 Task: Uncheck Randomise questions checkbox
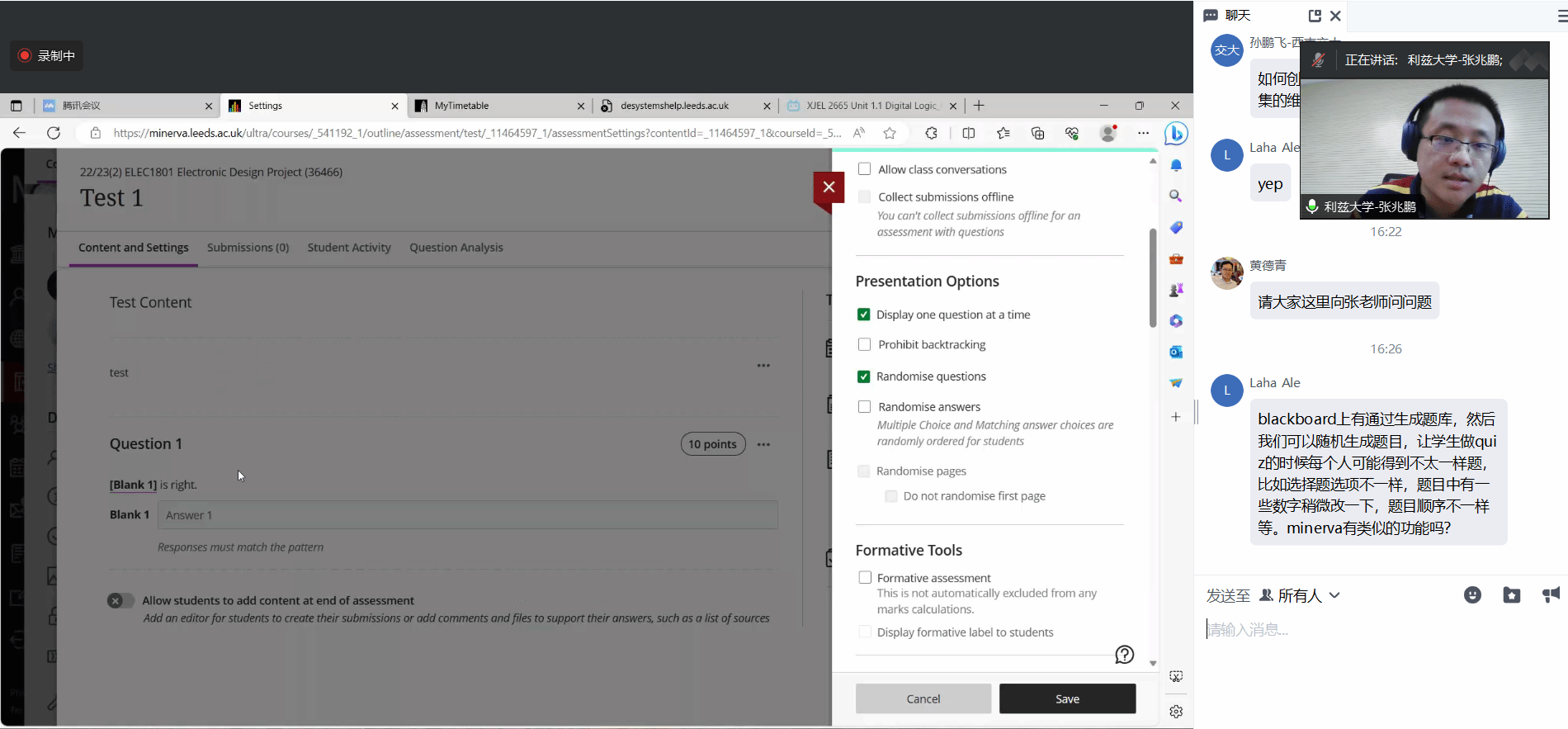pos(864,376)
